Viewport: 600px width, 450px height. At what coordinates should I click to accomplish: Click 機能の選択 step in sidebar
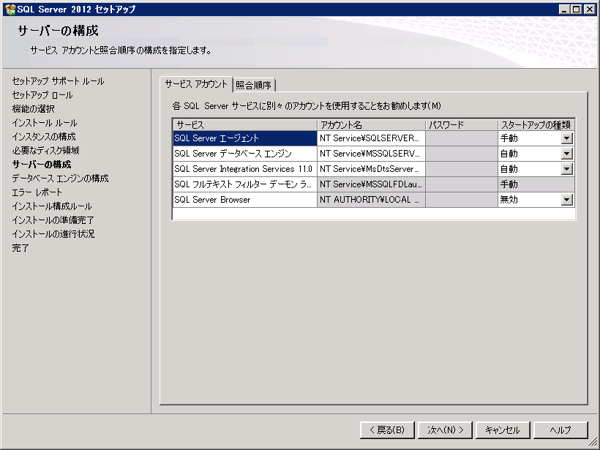pyautogui.click(x=33, y=109)
